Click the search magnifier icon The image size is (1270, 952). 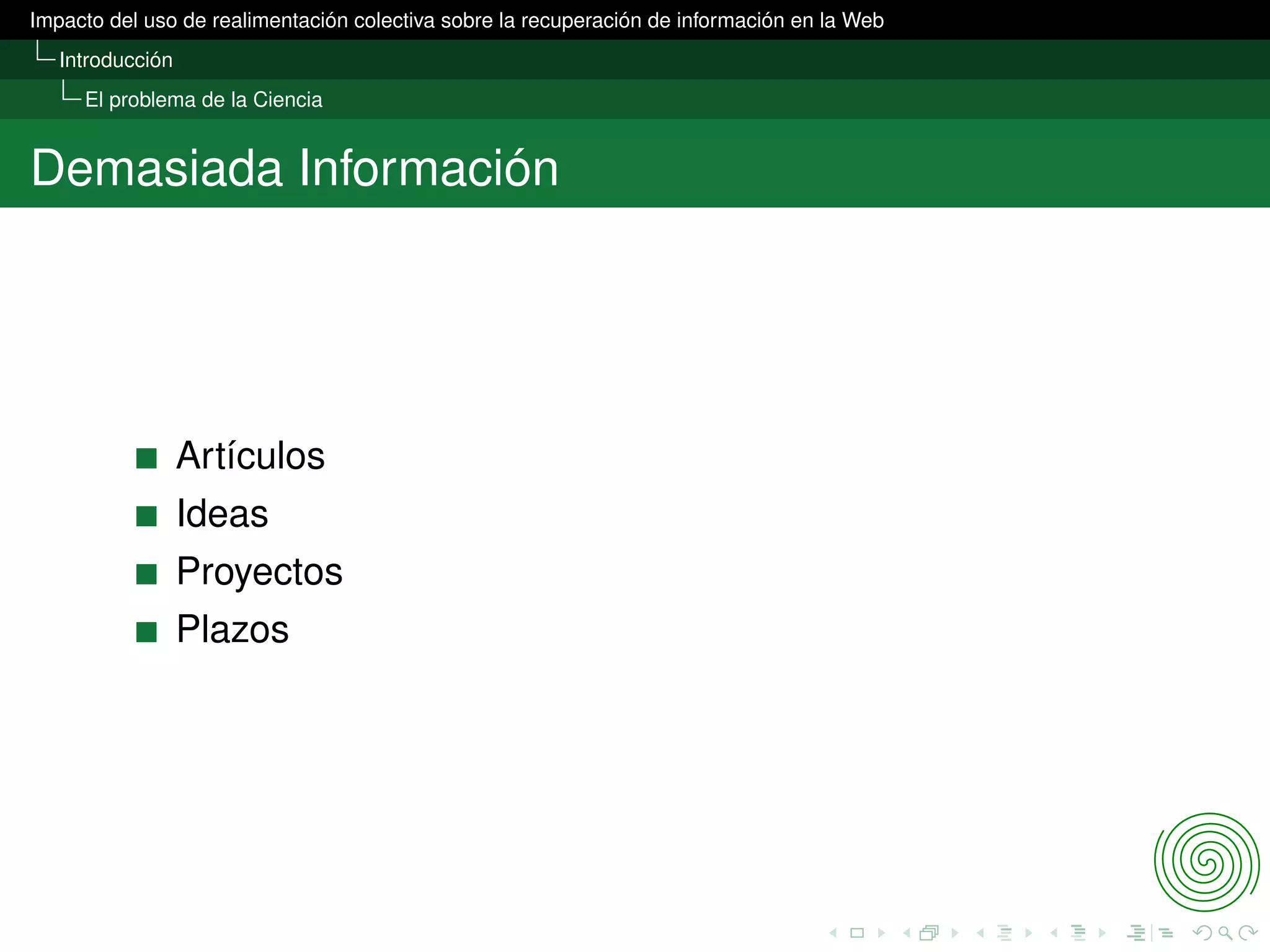pos(1225,933)
